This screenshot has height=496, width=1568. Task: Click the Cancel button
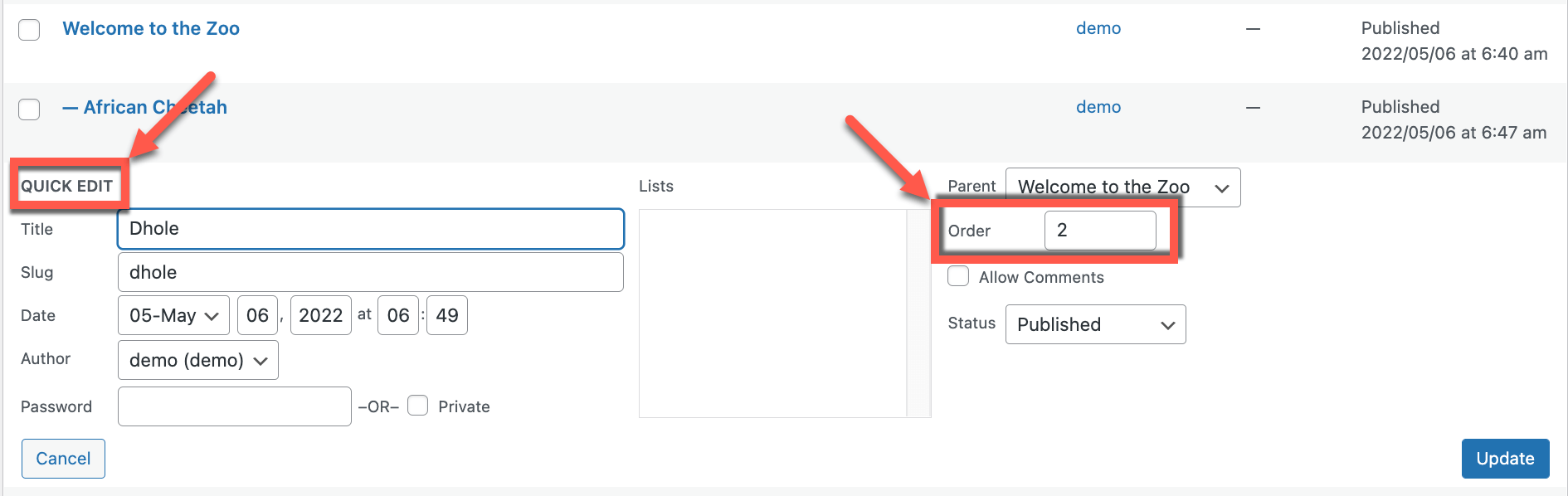point(63,459)
